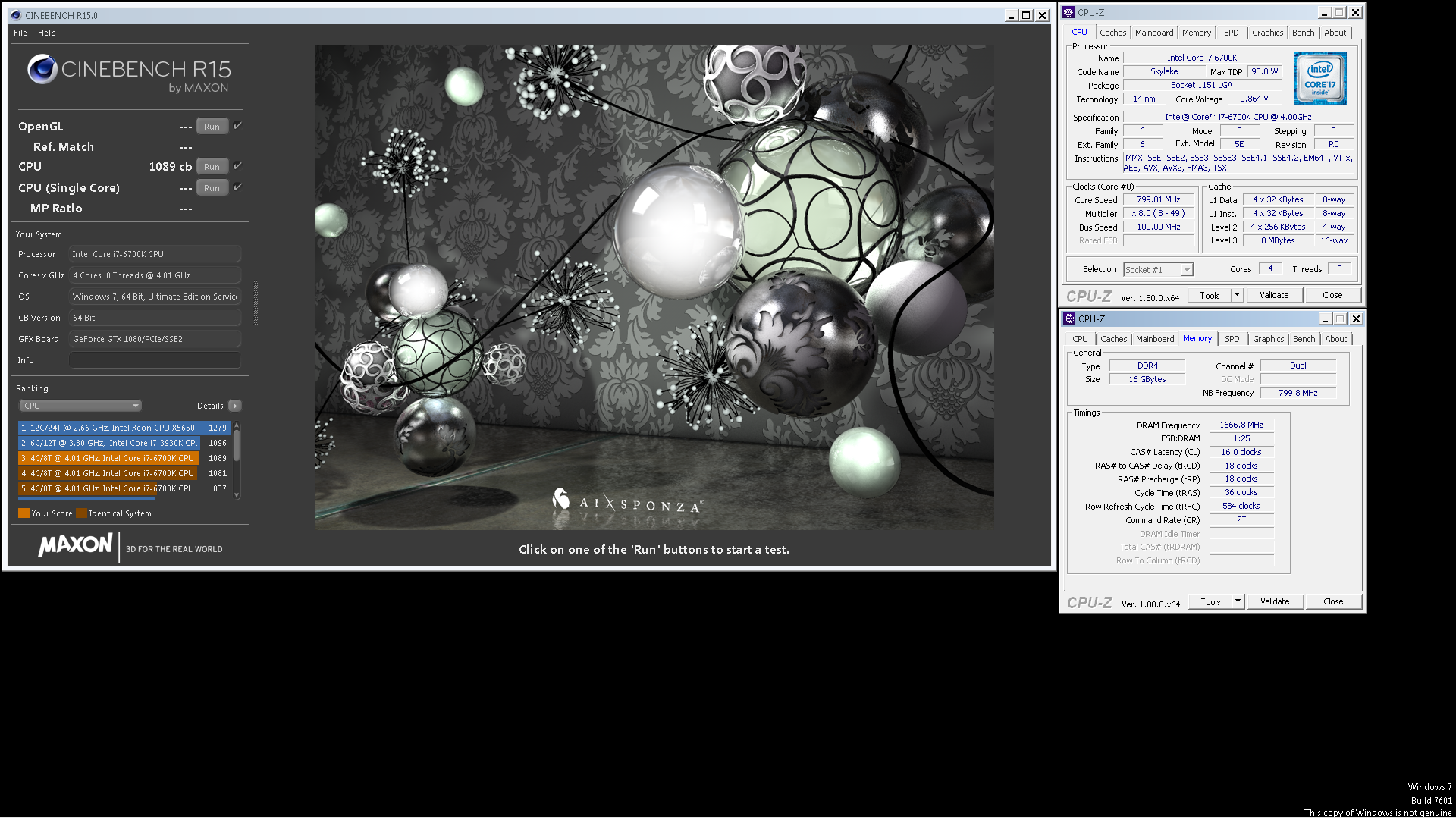Image resolution: width=1456 pixels, height=819 pixels.
Task: Click the MAXON logo at the bottom
Action: click(75, 545)
